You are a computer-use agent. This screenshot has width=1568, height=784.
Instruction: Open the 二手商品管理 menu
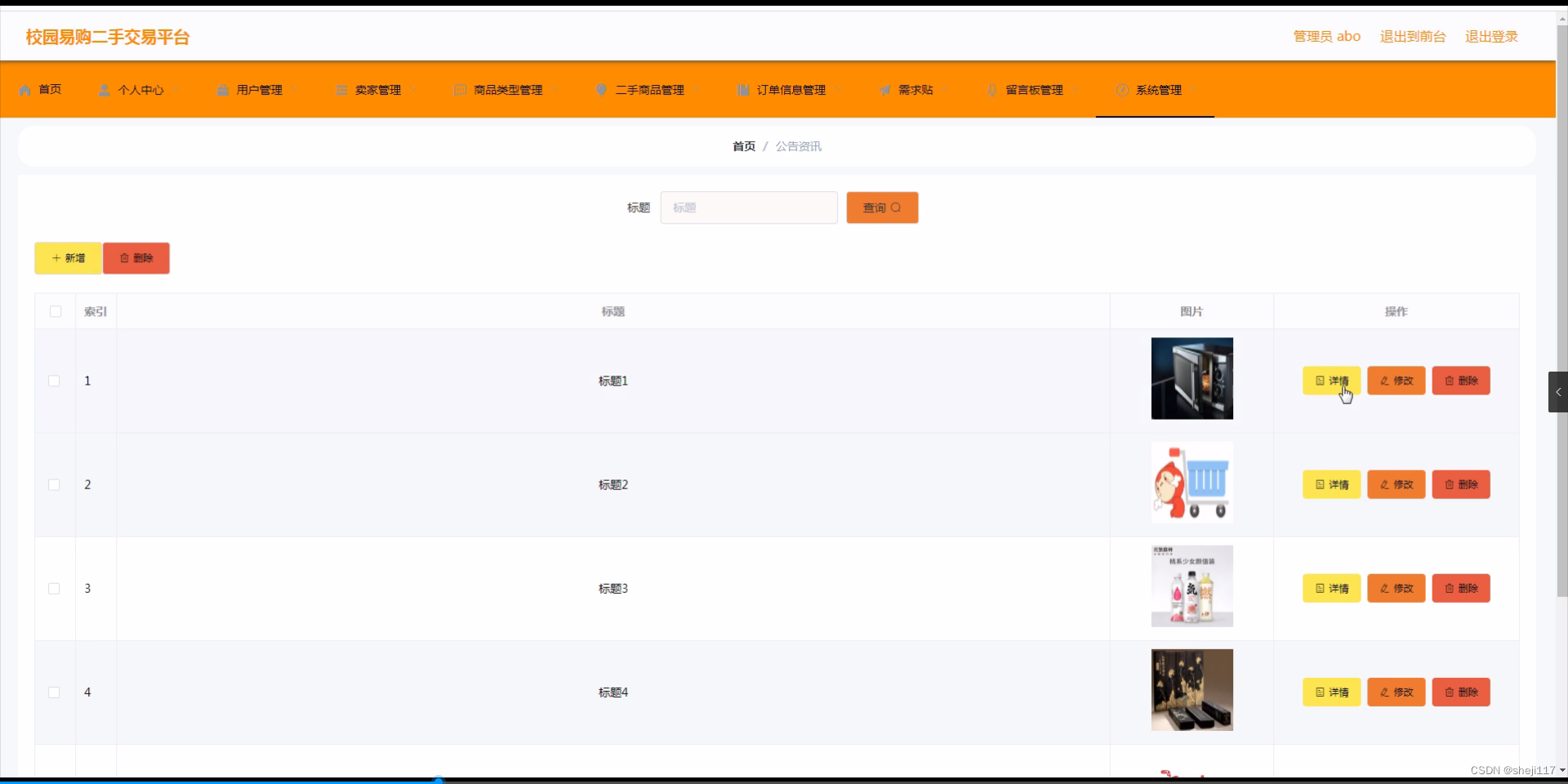pyautogui.click(x=648, y=90)
